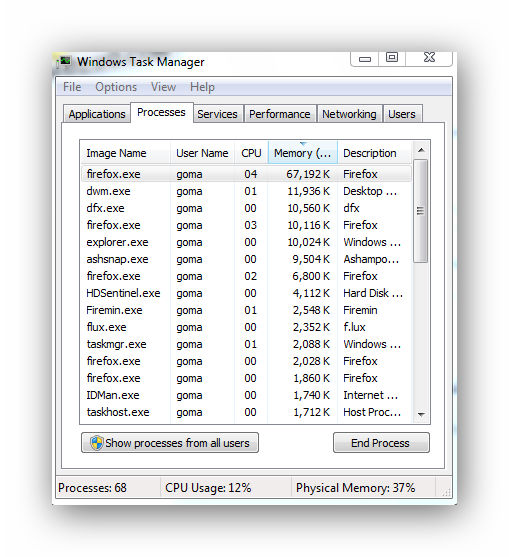Viewport: 509px width, 557px height.
Task: Click the 2,548 K memory value
Action: (x=311, y=310)
